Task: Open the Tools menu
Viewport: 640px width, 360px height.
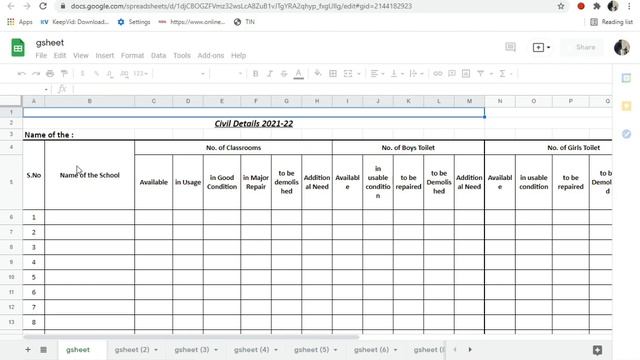Action: [182, 56]
